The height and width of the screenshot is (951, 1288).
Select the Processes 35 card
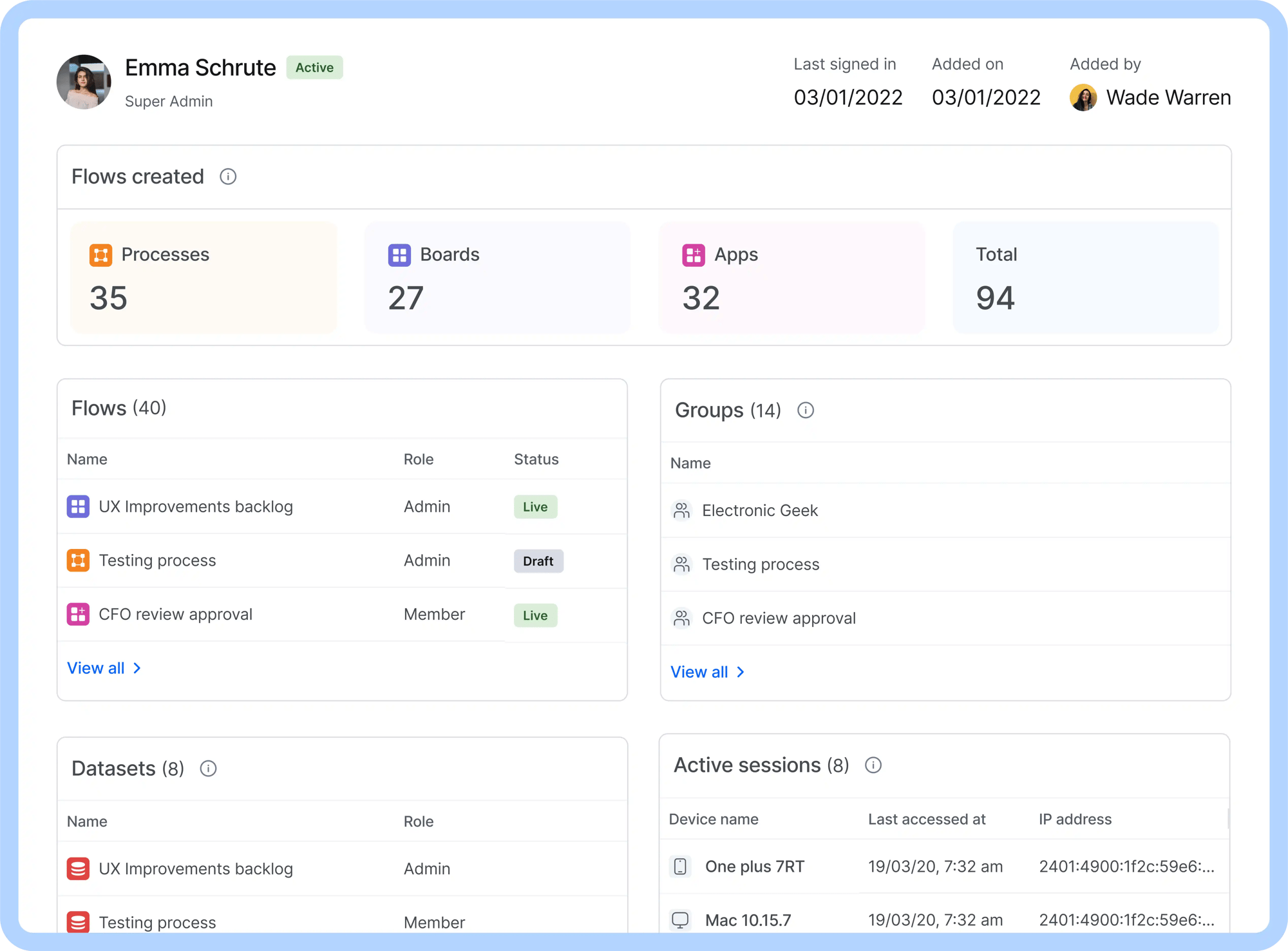204,277
